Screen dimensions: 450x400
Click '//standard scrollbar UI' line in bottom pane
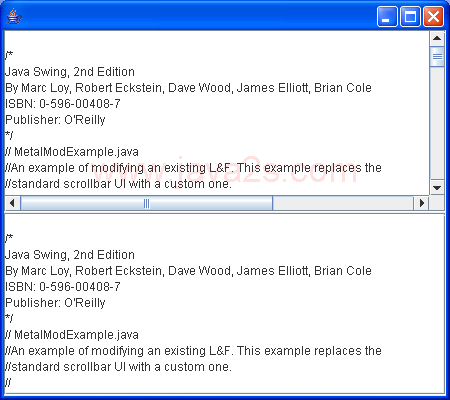point(118,367)
